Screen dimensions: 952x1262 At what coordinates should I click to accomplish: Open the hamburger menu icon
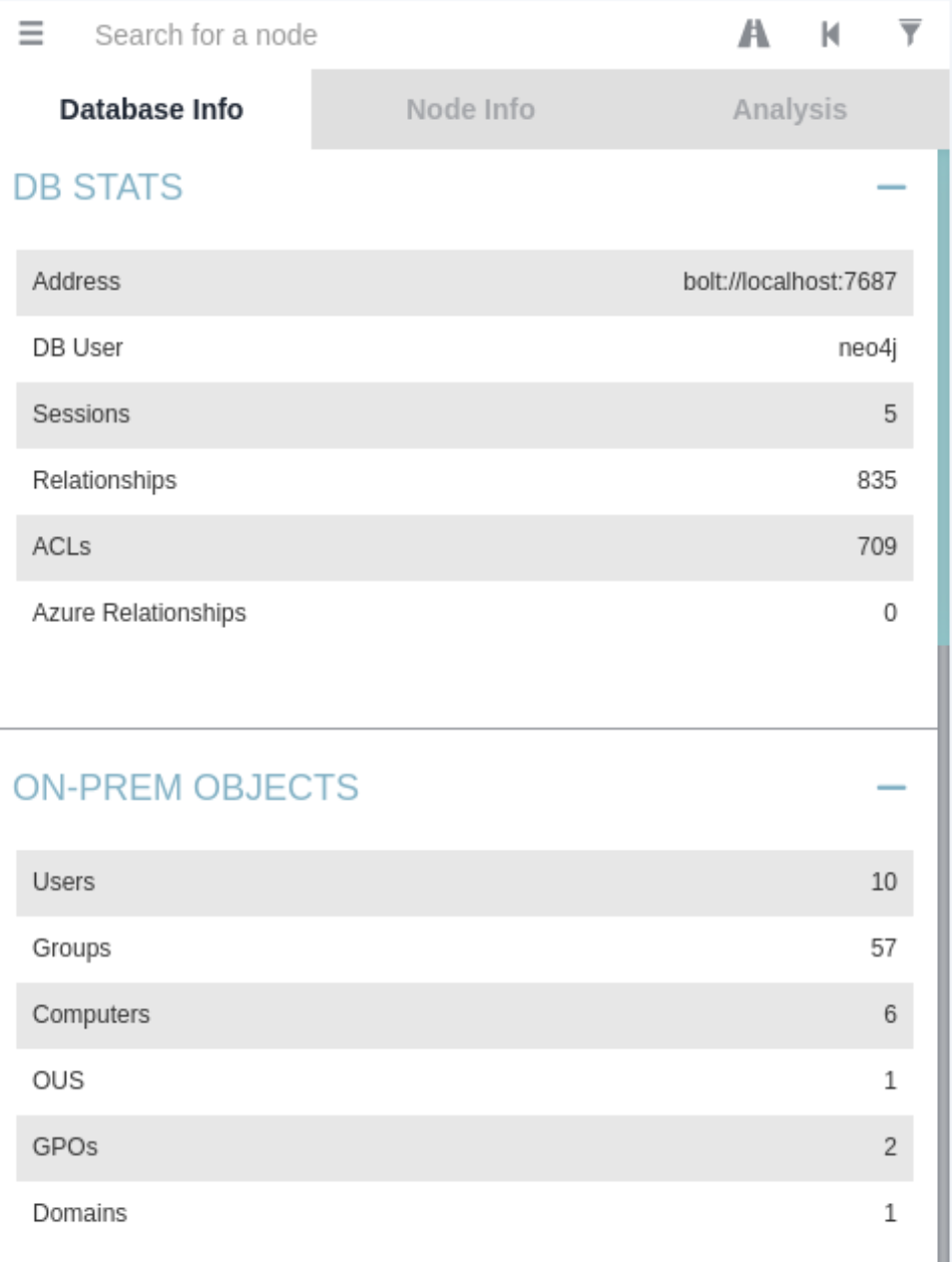pyautogui.click(x=31, y=34)
